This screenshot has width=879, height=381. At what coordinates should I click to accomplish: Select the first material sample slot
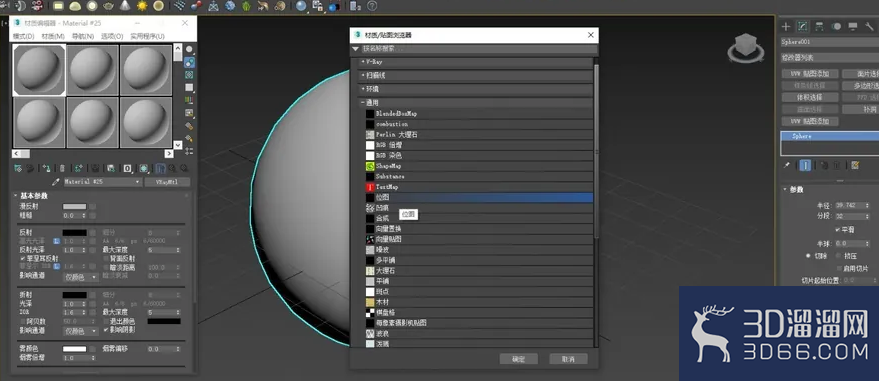pos(39,70)
